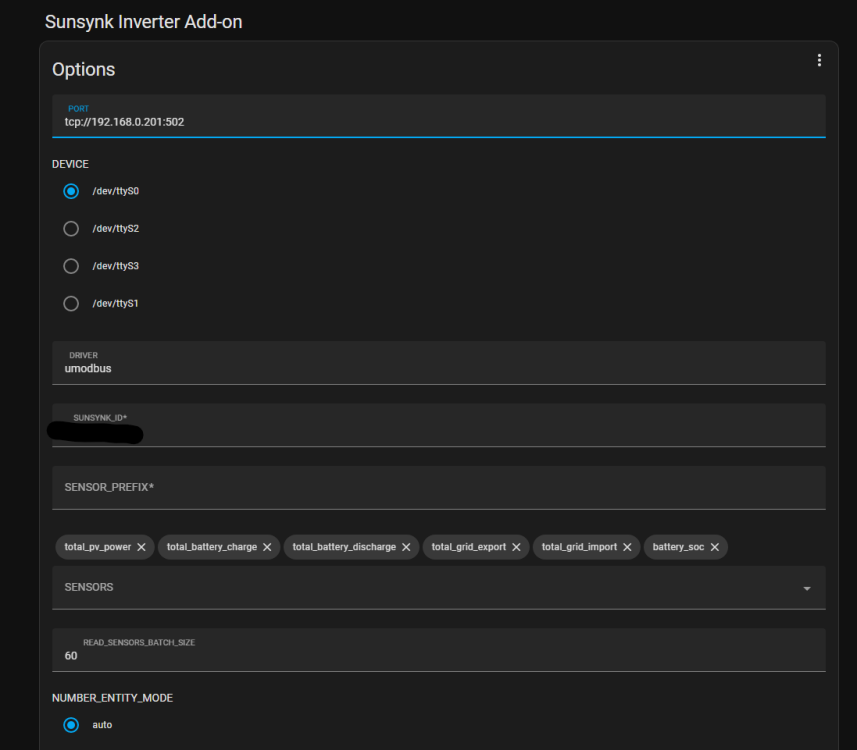857x750 pixels.
Task: Click the empty SENSOR_PREFIX field
Action: coord(438,488)
